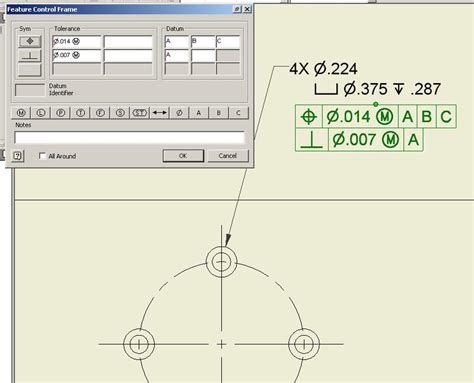Dismiss dialog with Cancel button
The height and width of the screenshot is (383, 474).
coord(228,156)
